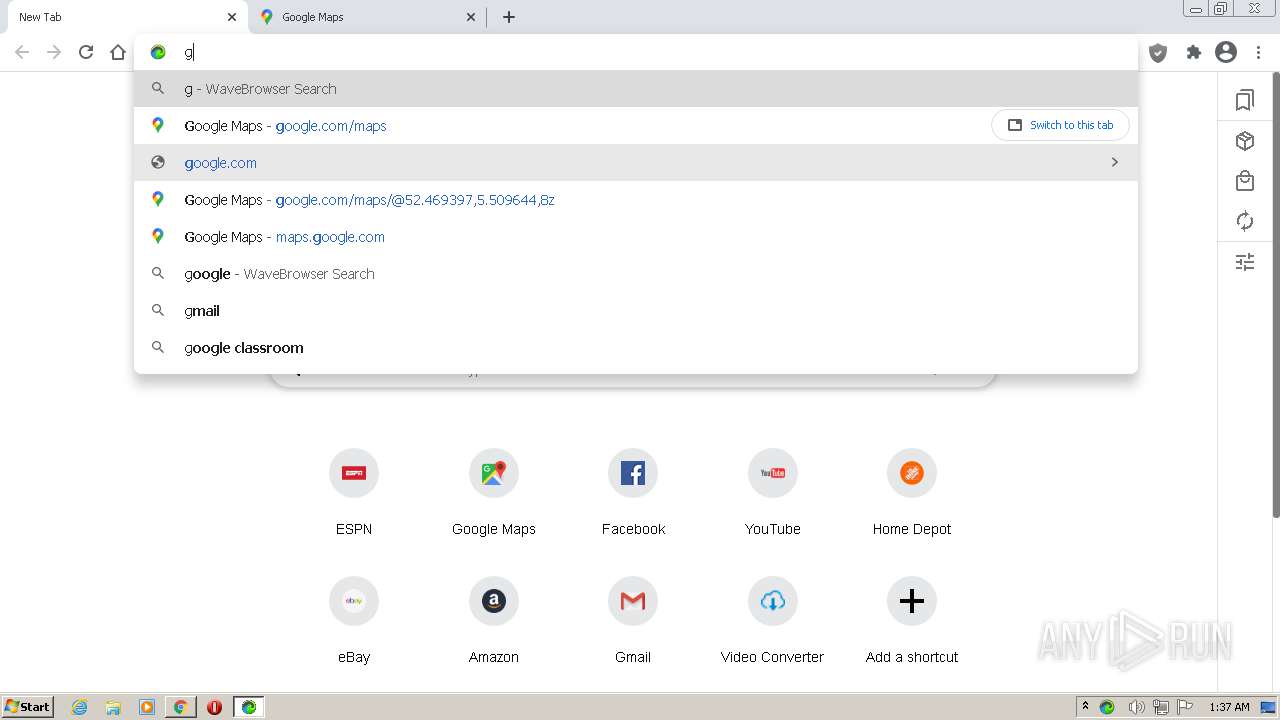Select the google.com suggestion
Viewport: 1280px width, 720px height.
point(636,163)
